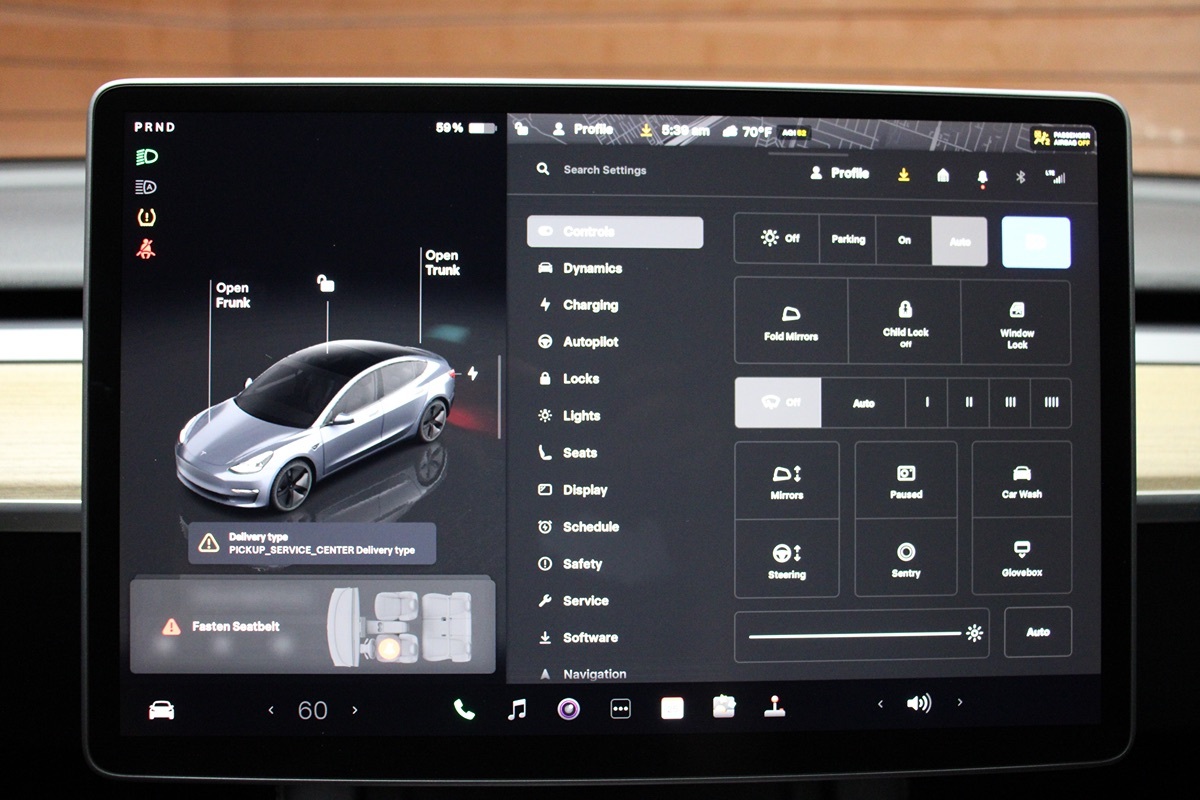1200x800 pixels.
Task: Activate Car Wash mode
Action: 1021,480
